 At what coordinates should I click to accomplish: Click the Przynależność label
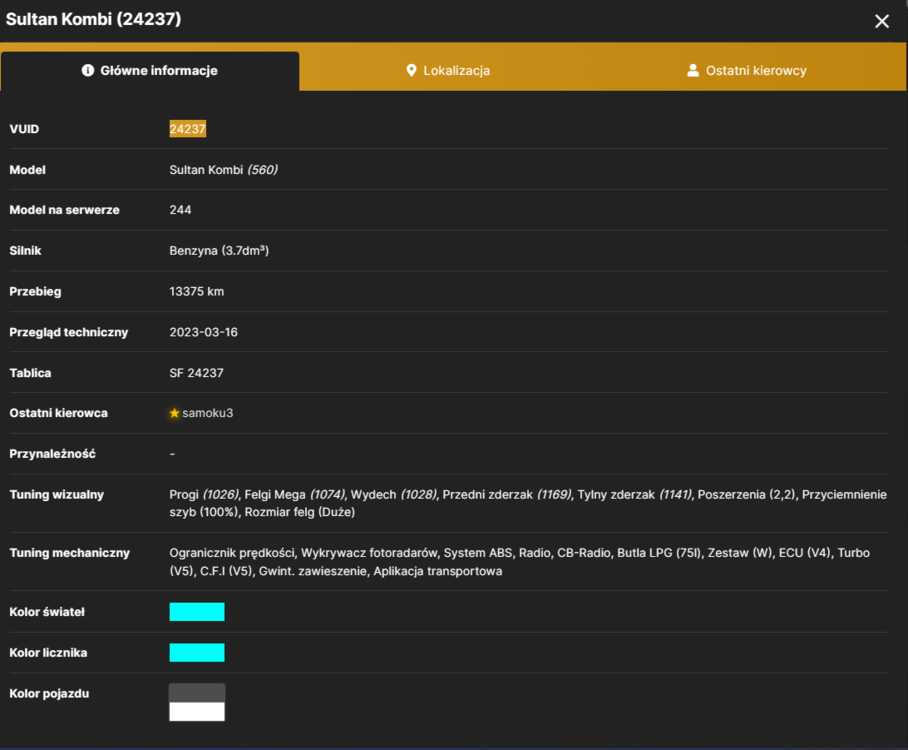click(x=52, y=453)
